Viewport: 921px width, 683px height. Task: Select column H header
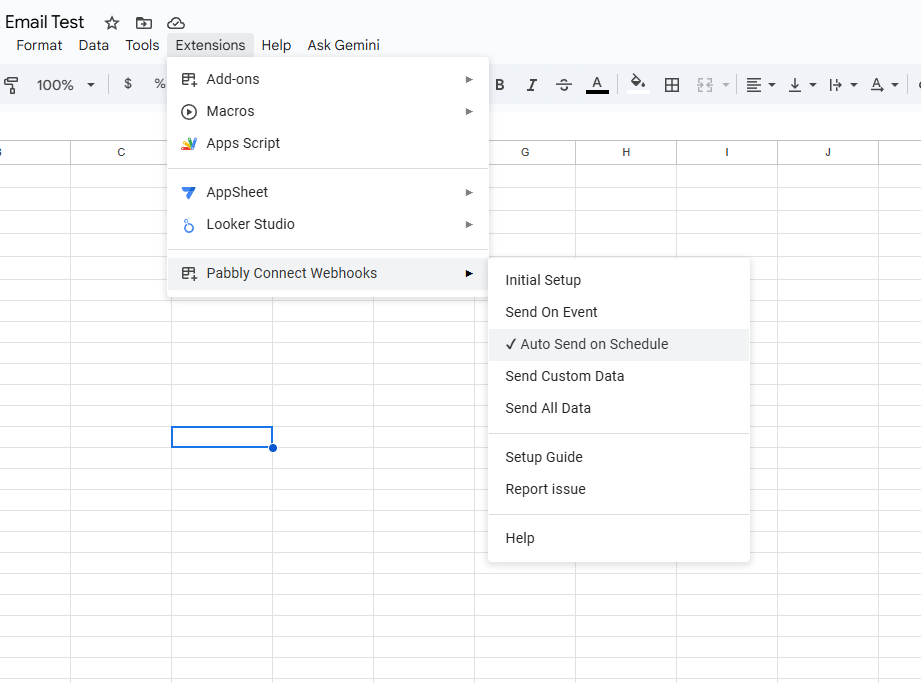(626, 152)
